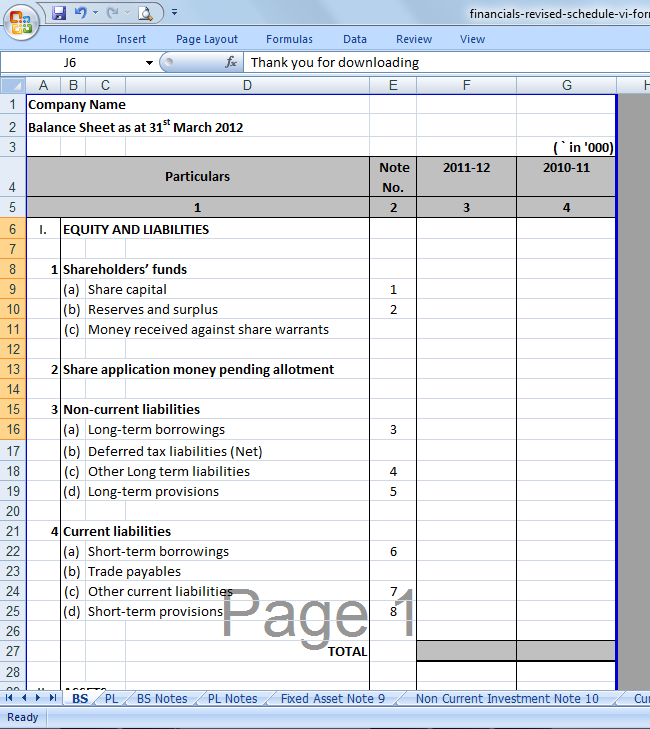Open the Undo history dropdown arrow
Viewport: 650px width, 729px height.
pos(95,13)
